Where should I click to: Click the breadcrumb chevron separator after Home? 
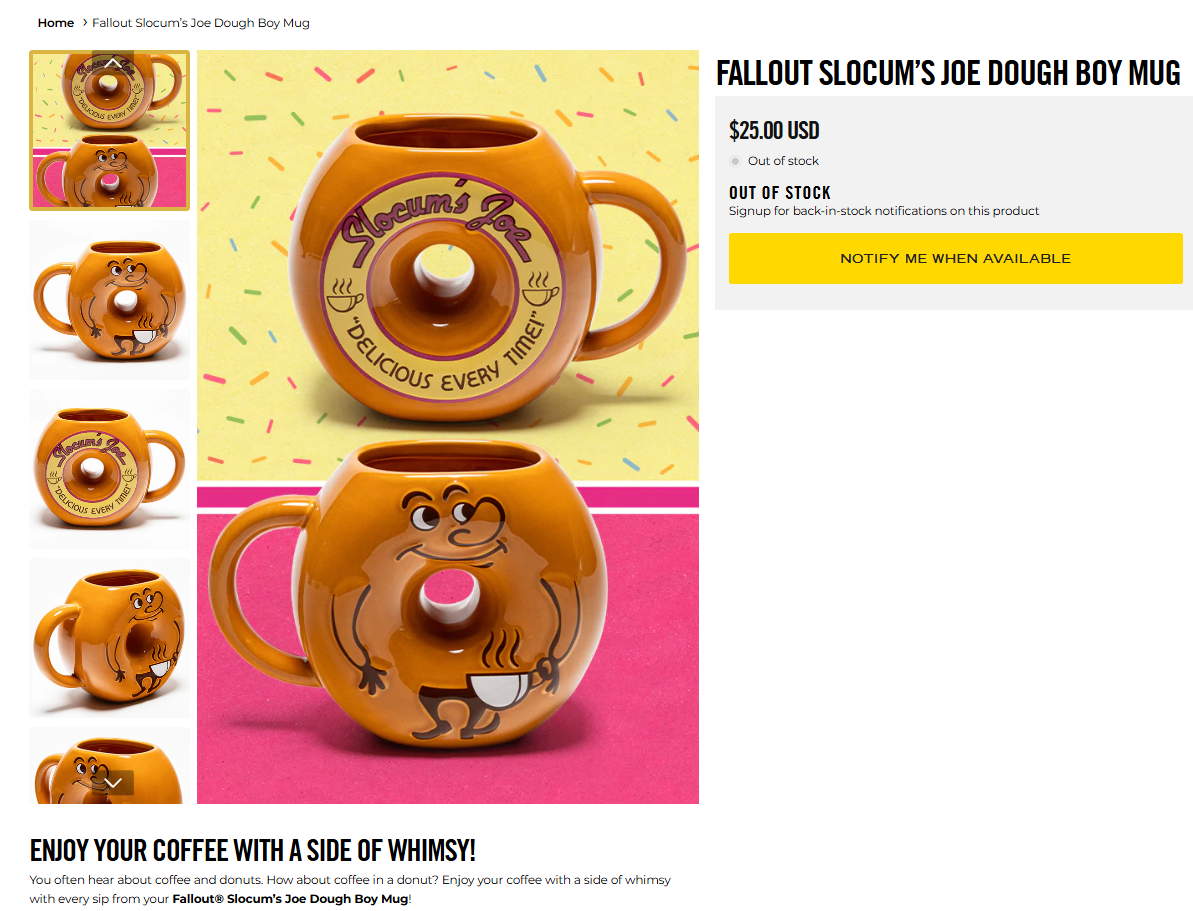coord(84,23)
